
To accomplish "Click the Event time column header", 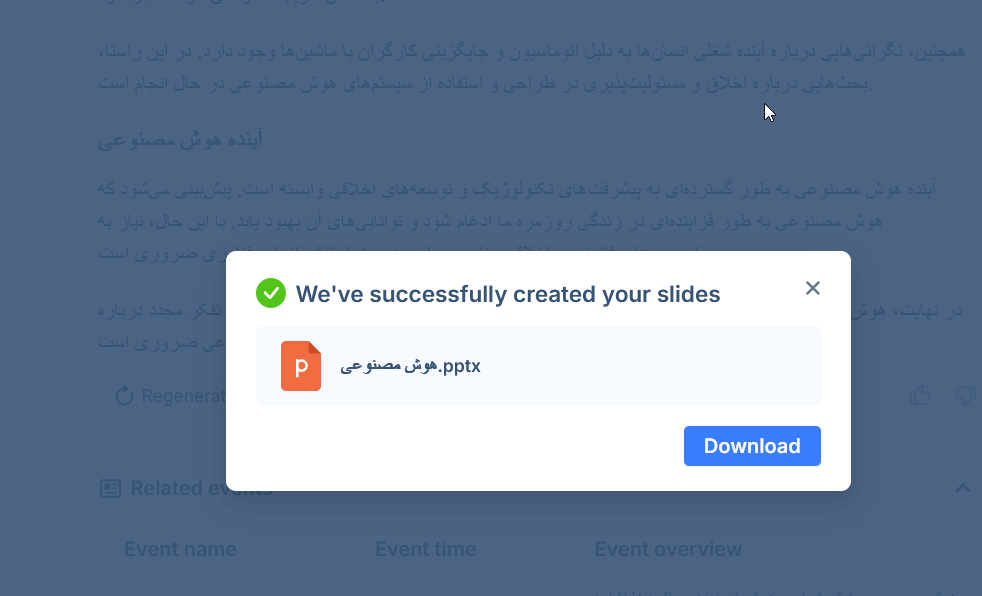I will tap(425, 549).
